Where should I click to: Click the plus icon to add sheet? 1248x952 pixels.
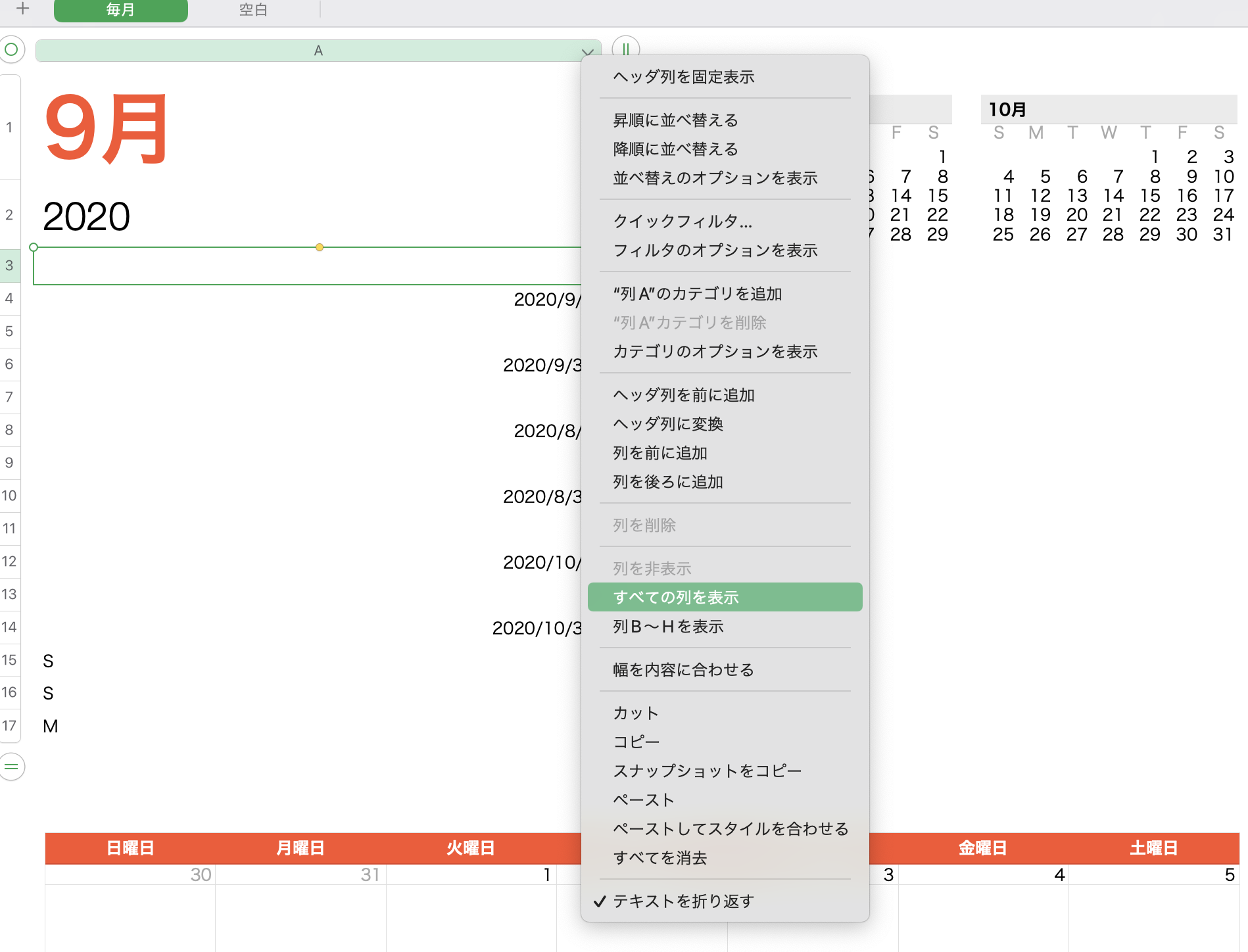pyautogui.click(x=22, y=9)
